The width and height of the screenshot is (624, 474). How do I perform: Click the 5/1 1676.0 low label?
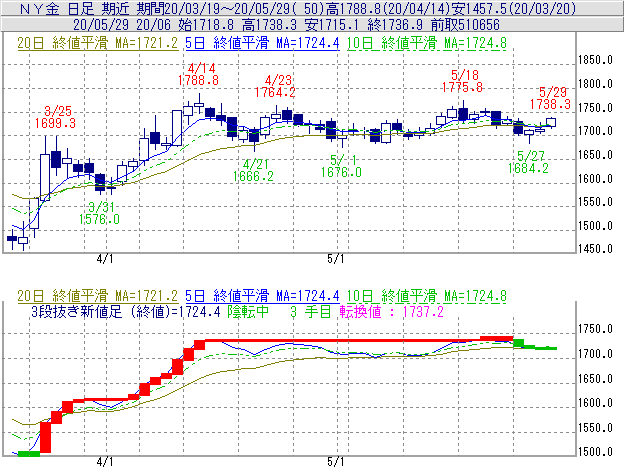coord(341,166)
